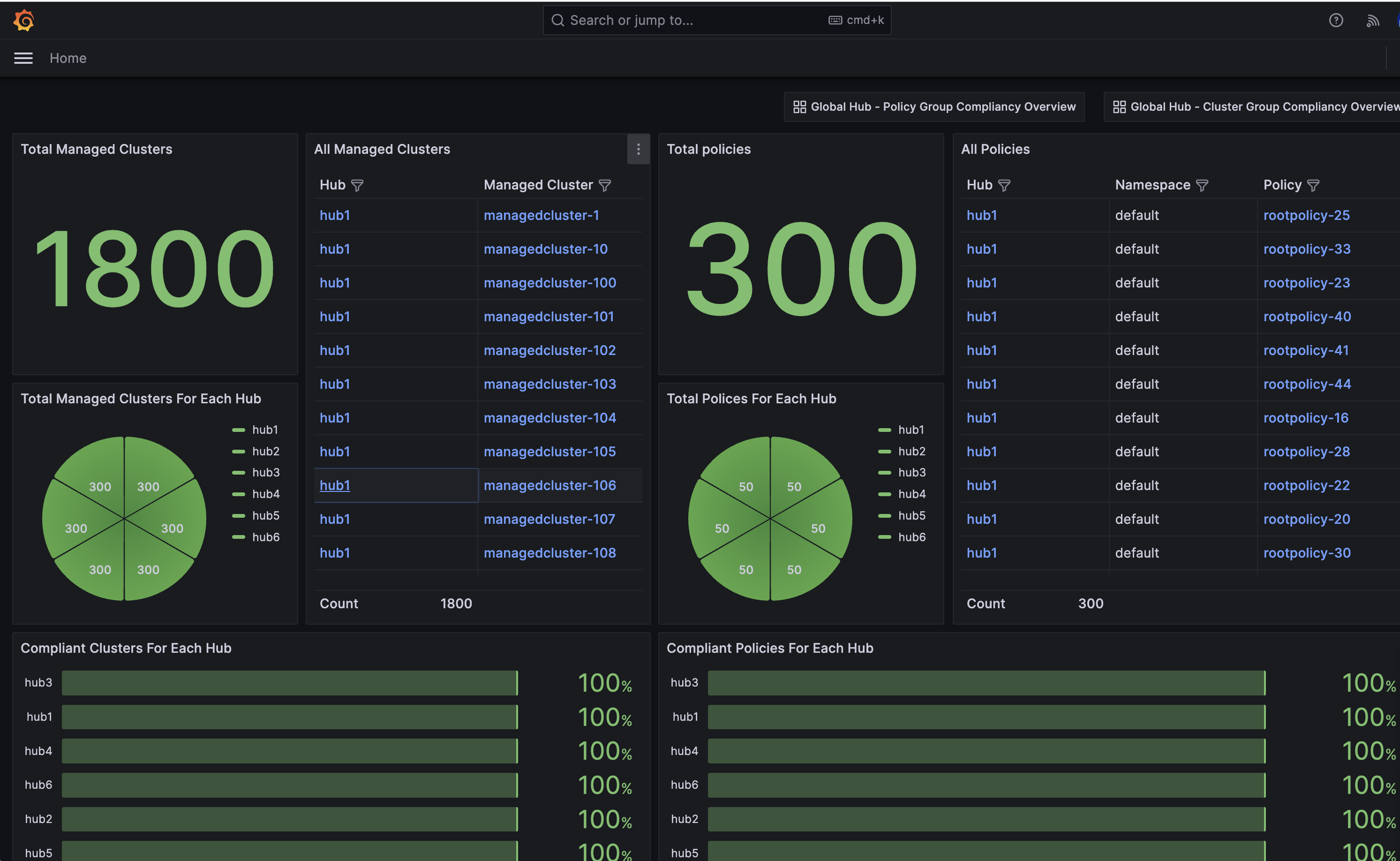
Task: Filter the Managed Cluster column
Action: point(605,186)
